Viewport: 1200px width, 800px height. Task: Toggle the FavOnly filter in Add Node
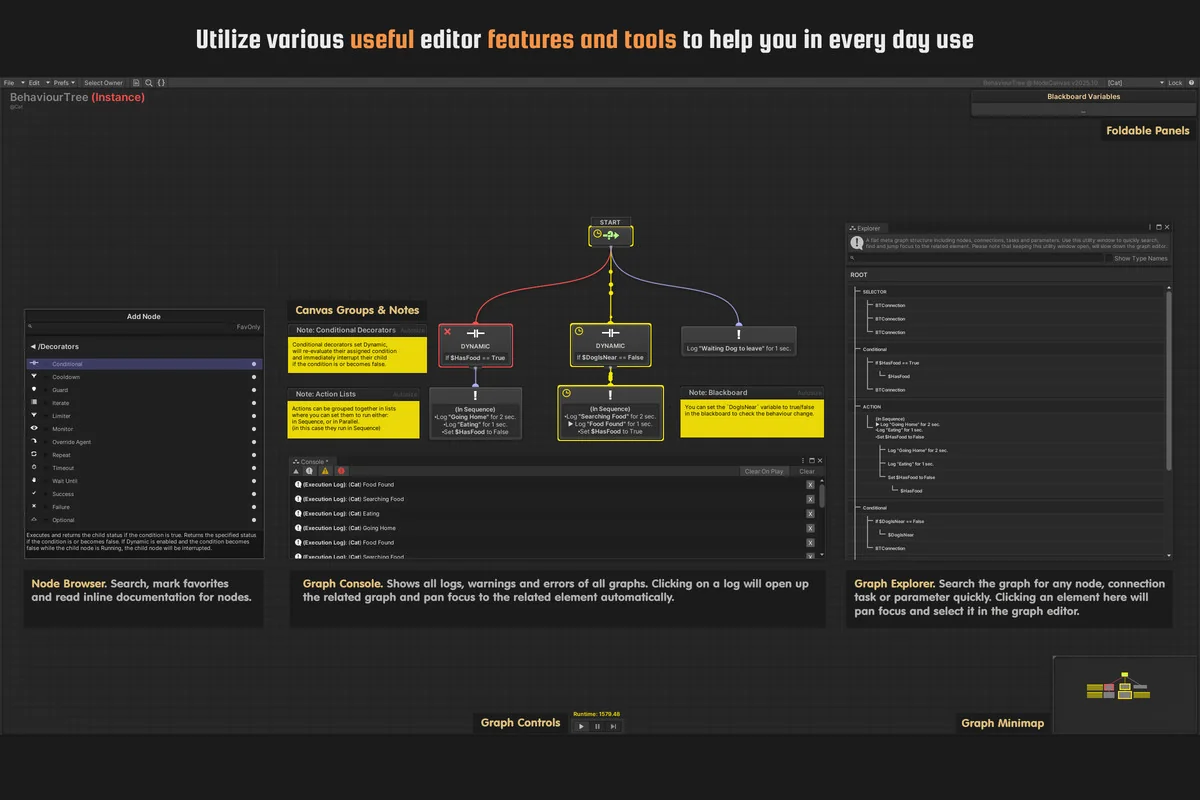click(x=248, y=327)
